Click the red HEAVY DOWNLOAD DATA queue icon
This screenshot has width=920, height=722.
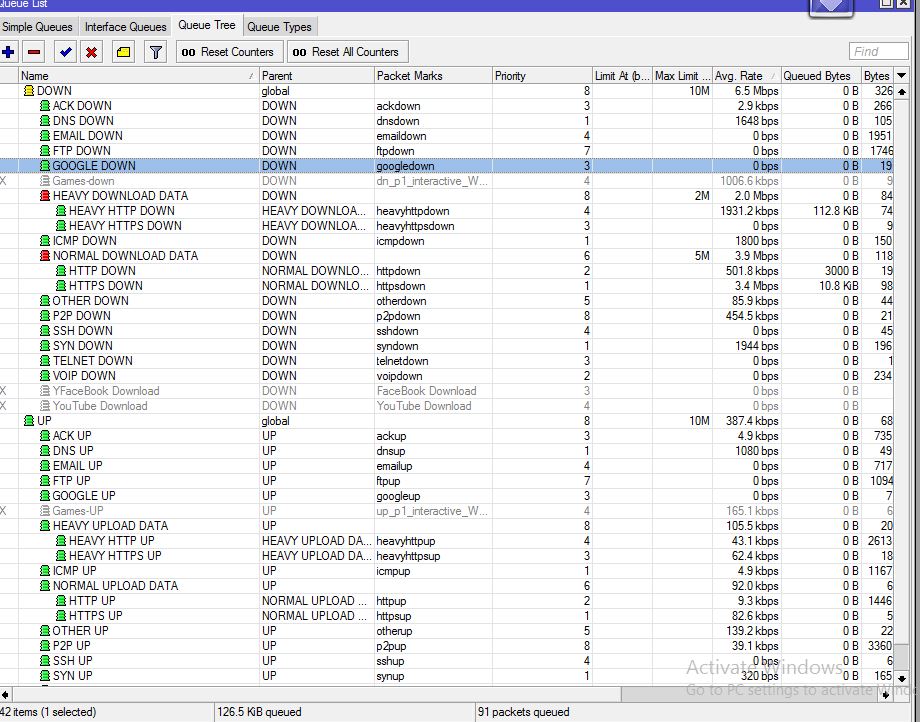pyautogui.click(x=45, y=196)
